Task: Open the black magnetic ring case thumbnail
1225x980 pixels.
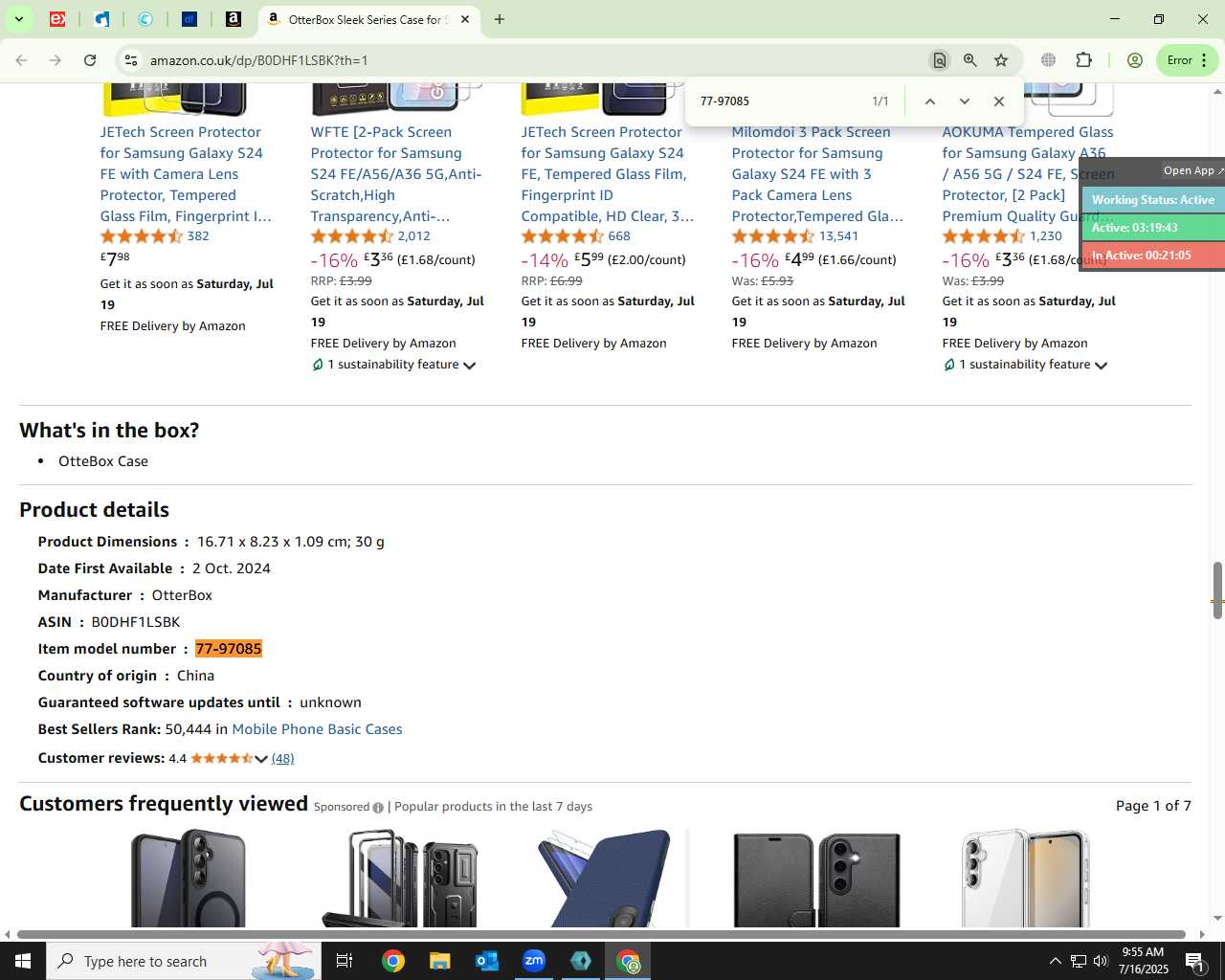Action: click(189, 878)
